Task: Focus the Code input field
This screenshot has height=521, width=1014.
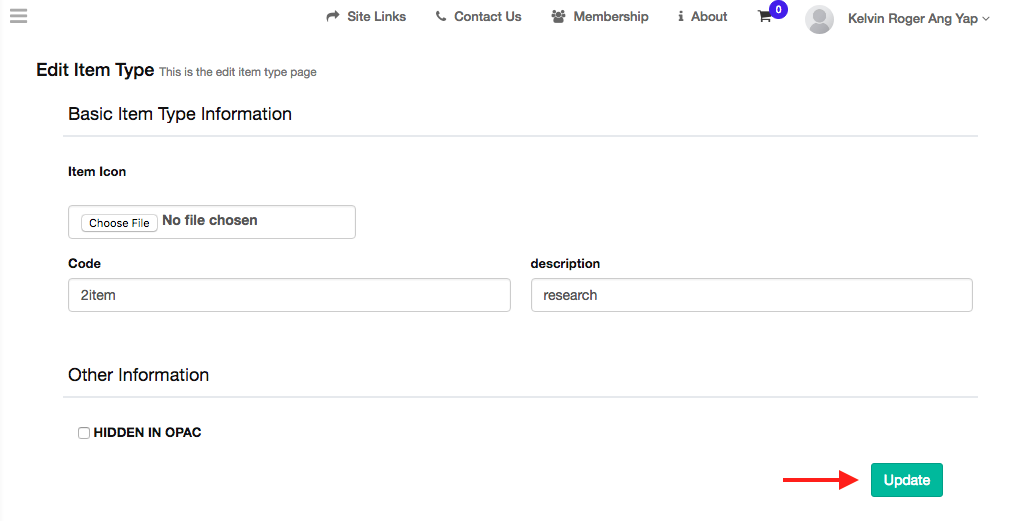Action: coord(289,295)
